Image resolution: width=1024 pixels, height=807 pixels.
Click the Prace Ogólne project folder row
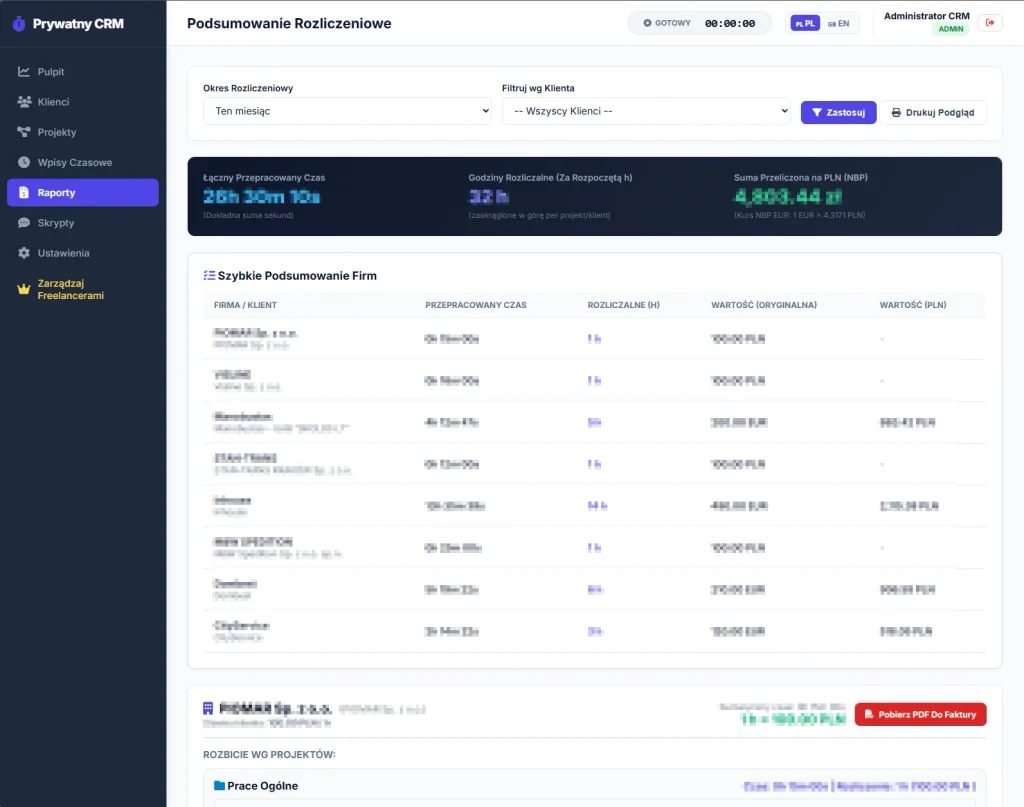(594, 785)
